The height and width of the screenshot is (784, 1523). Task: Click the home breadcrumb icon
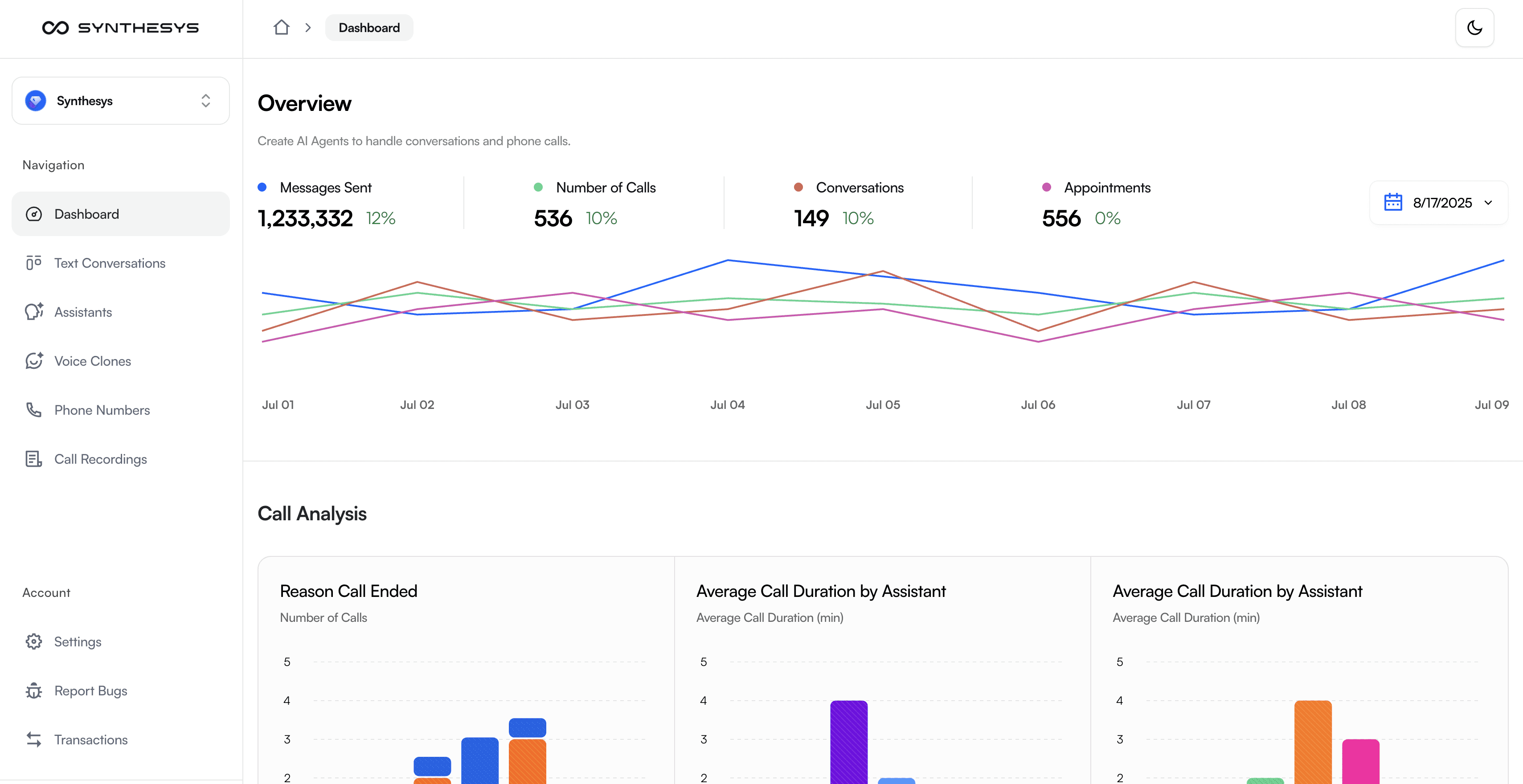pyautogui.click(x=282, y=28)
